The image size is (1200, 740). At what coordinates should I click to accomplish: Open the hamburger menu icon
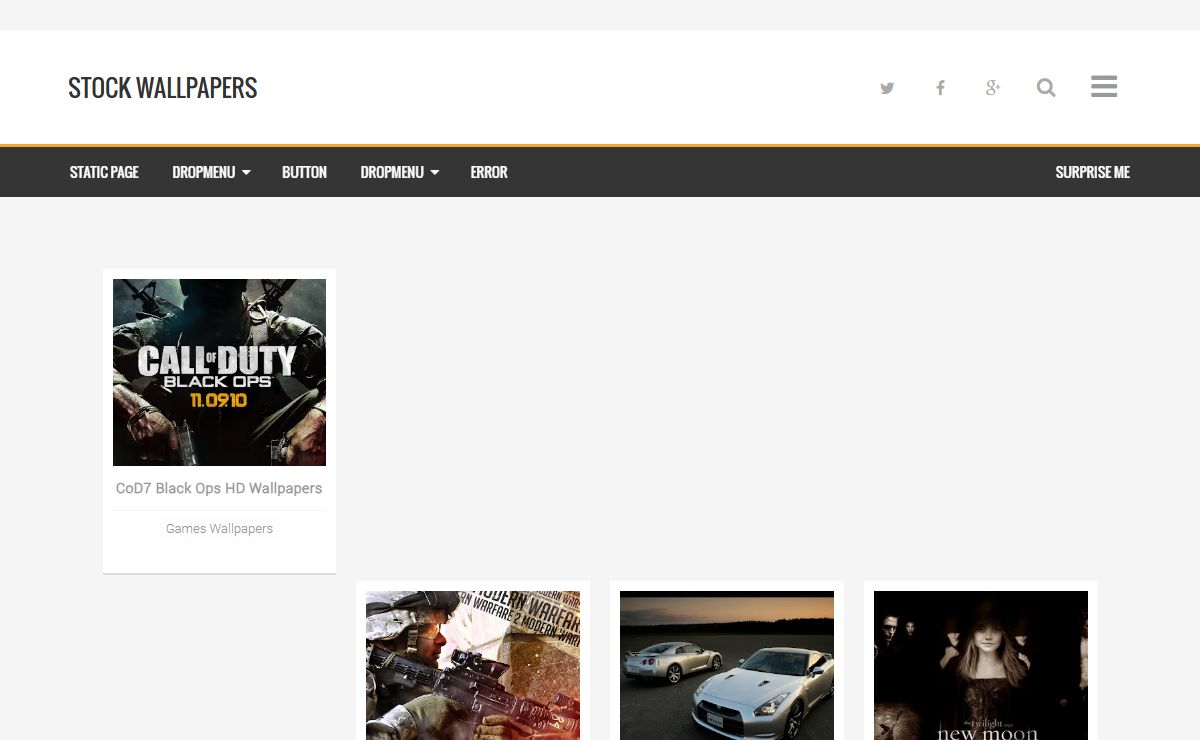(x=1104, y=87)
